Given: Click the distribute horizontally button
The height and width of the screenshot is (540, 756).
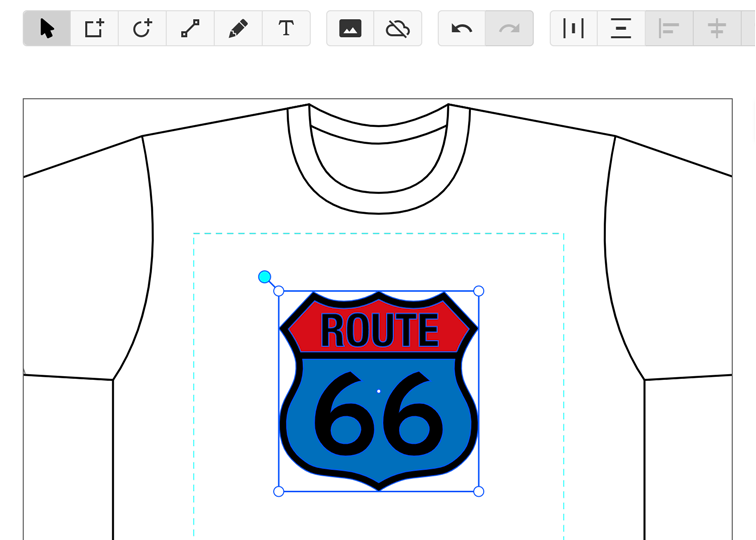Looking at the screenshot, I should coord(573,28).
